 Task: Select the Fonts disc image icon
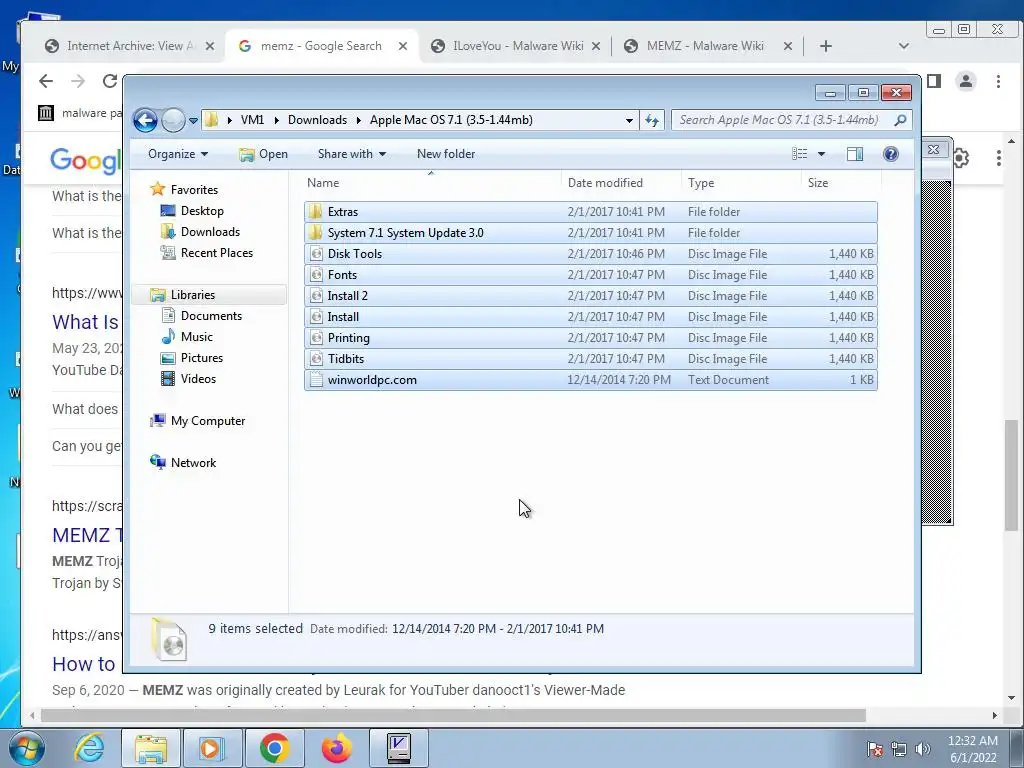click(316, 275)
